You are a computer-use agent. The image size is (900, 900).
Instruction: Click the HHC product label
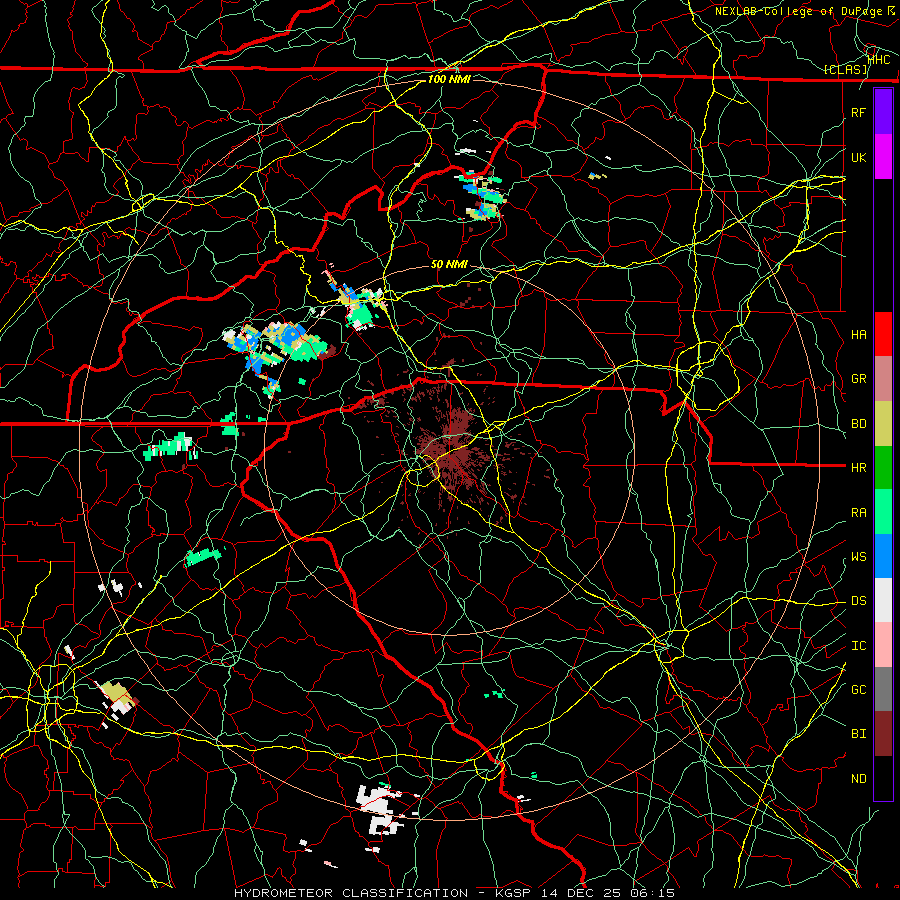pyautogui.click(x=879, y=59)
